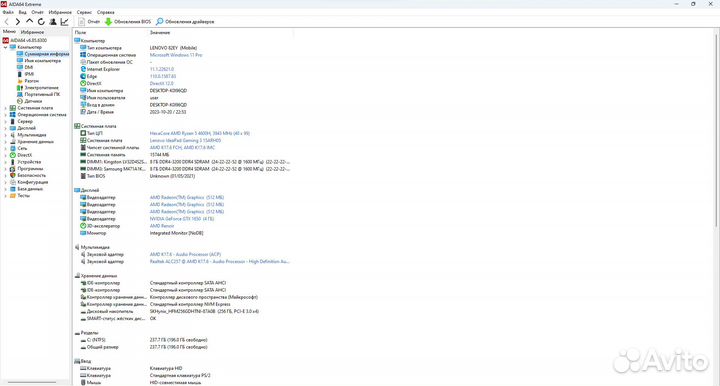Click the База данных tree node icon
The image size is (720, 386).
coord(13,189)
